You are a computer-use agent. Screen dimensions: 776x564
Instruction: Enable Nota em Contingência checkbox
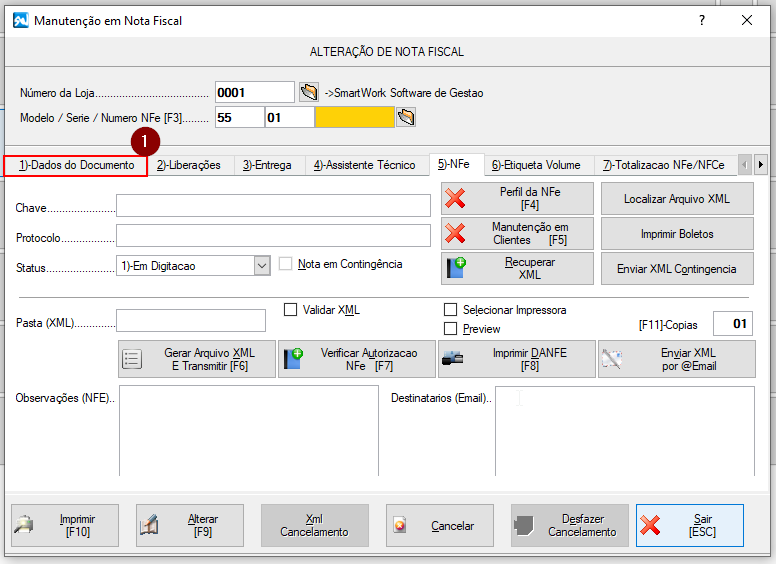pyautogui.click(x=285, y=264)
